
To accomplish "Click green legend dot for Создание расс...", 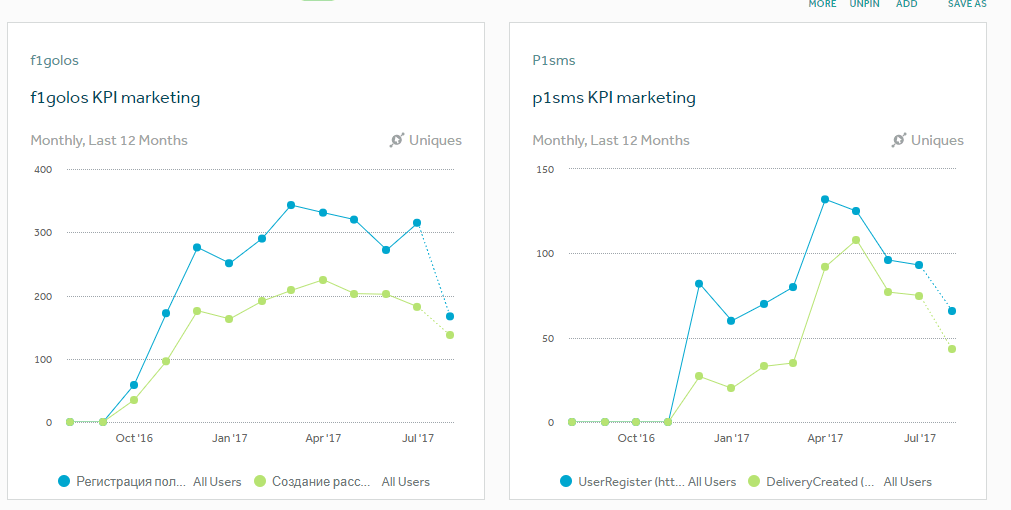I will (260, 481).
